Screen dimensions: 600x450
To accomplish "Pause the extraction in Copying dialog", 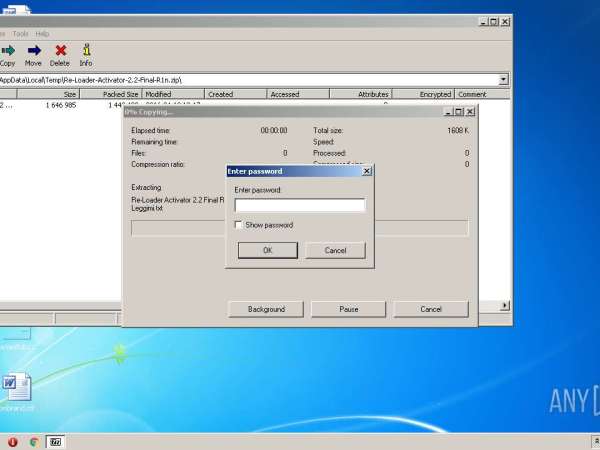I will click(x=349, y=309).
